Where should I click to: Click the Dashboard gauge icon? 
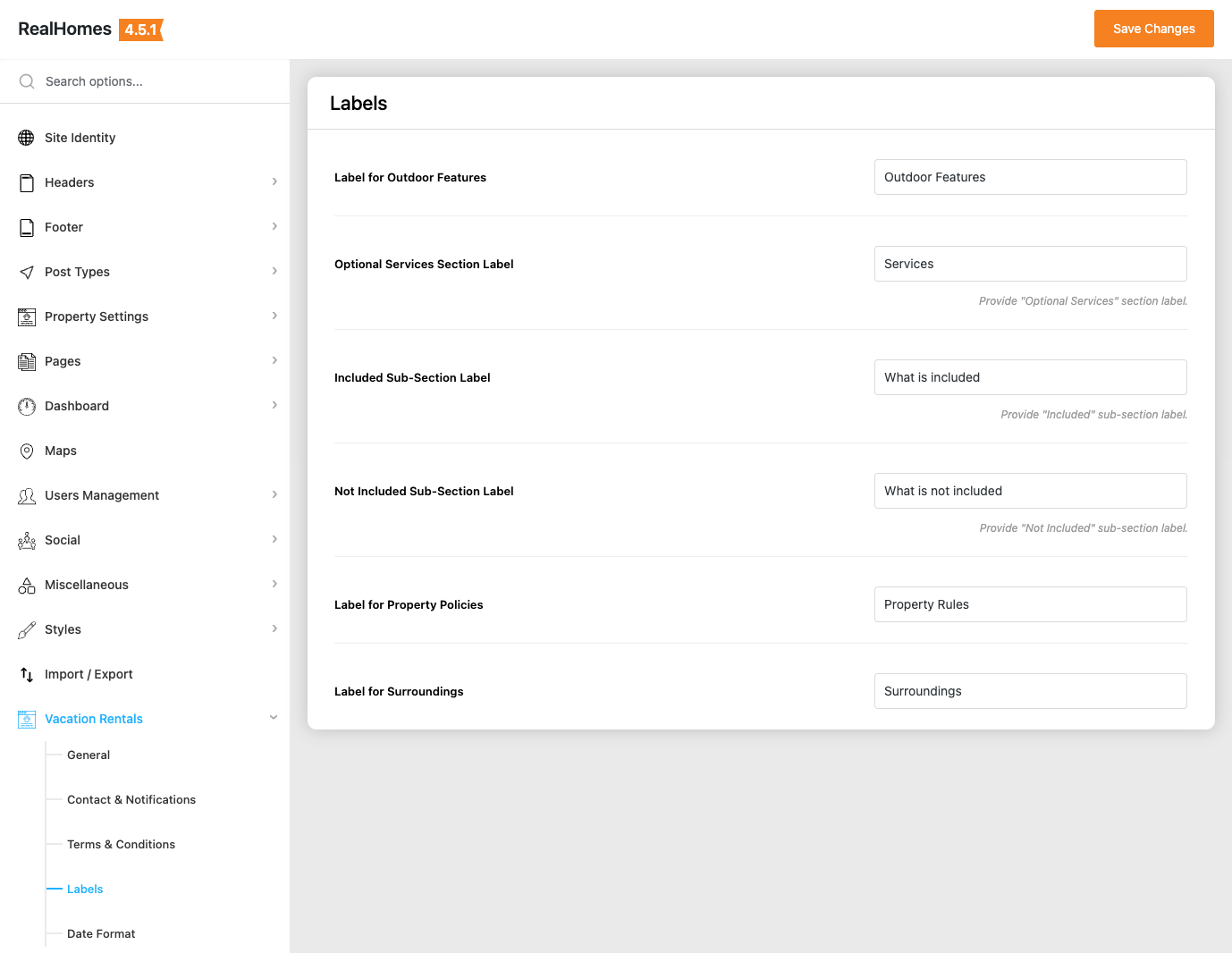[x=27, y=406]
